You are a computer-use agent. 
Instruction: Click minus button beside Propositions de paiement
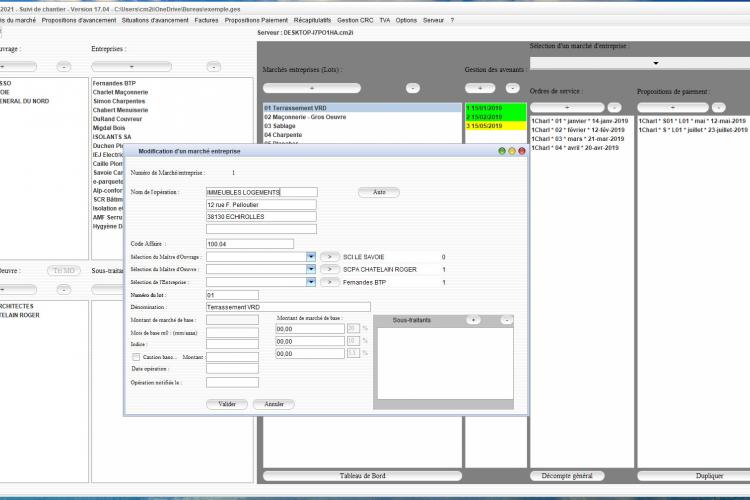coord(718,108)
